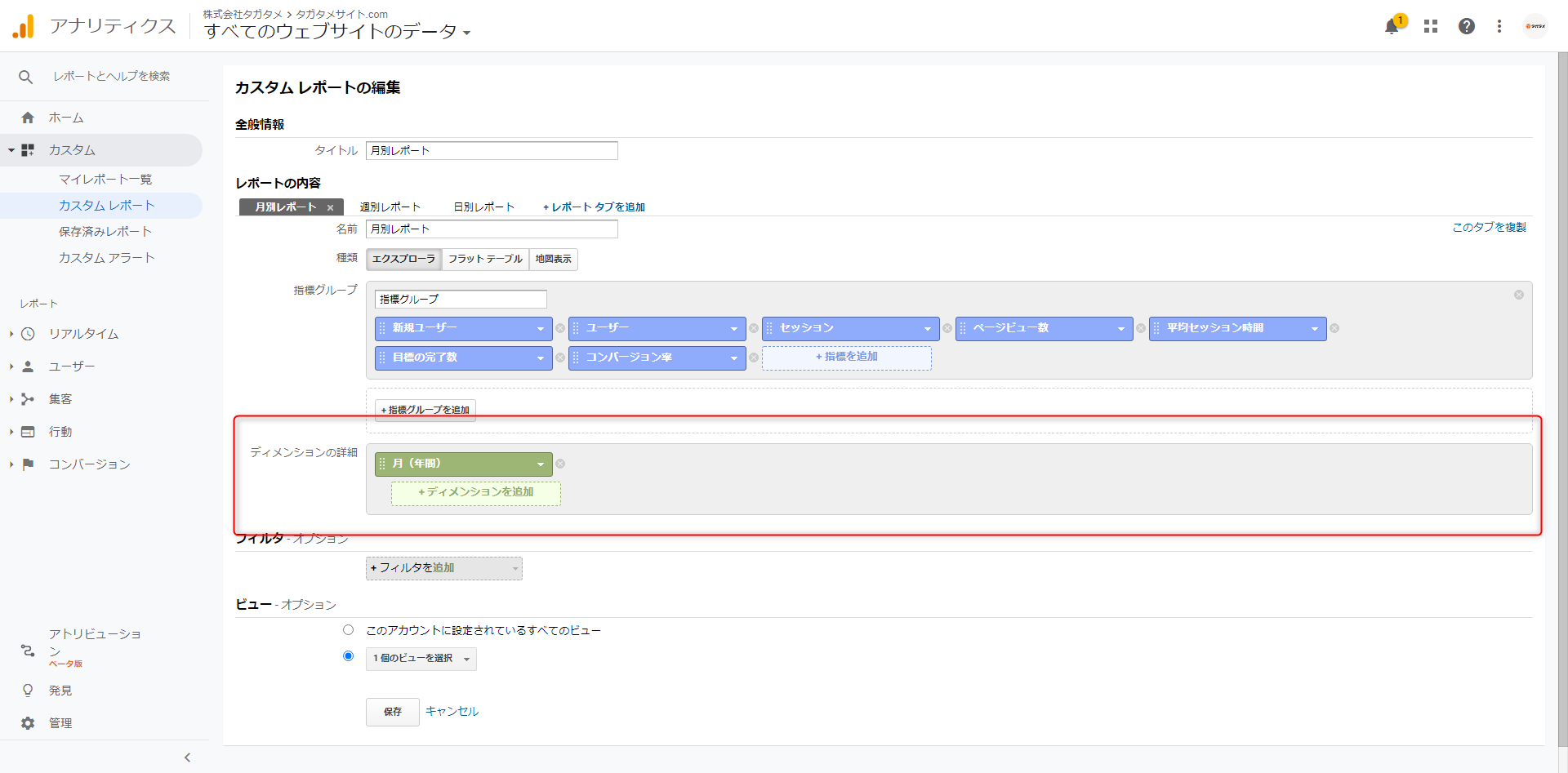
Task: Open the ページビュー数 metric dropdown
Action: (1120, 329)
